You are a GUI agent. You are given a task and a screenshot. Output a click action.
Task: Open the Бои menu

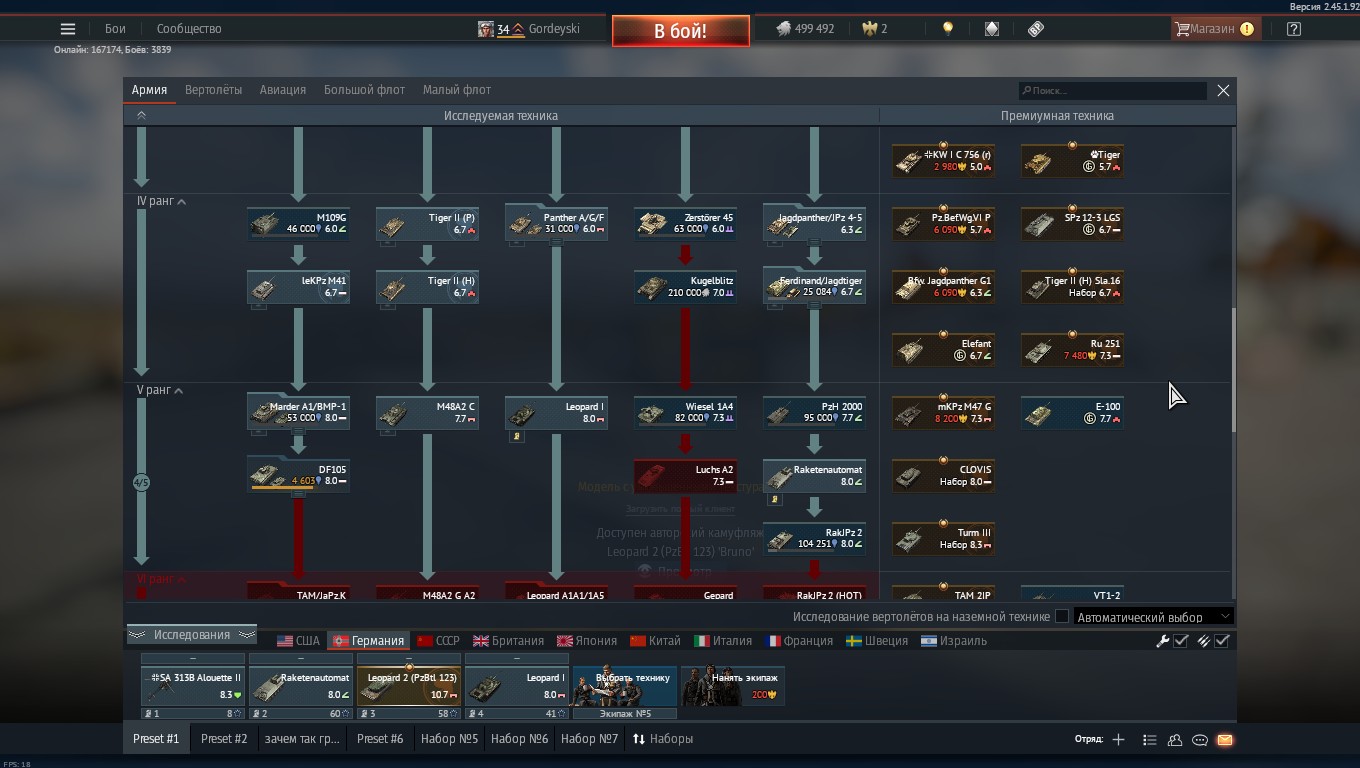tap(115, 29)
